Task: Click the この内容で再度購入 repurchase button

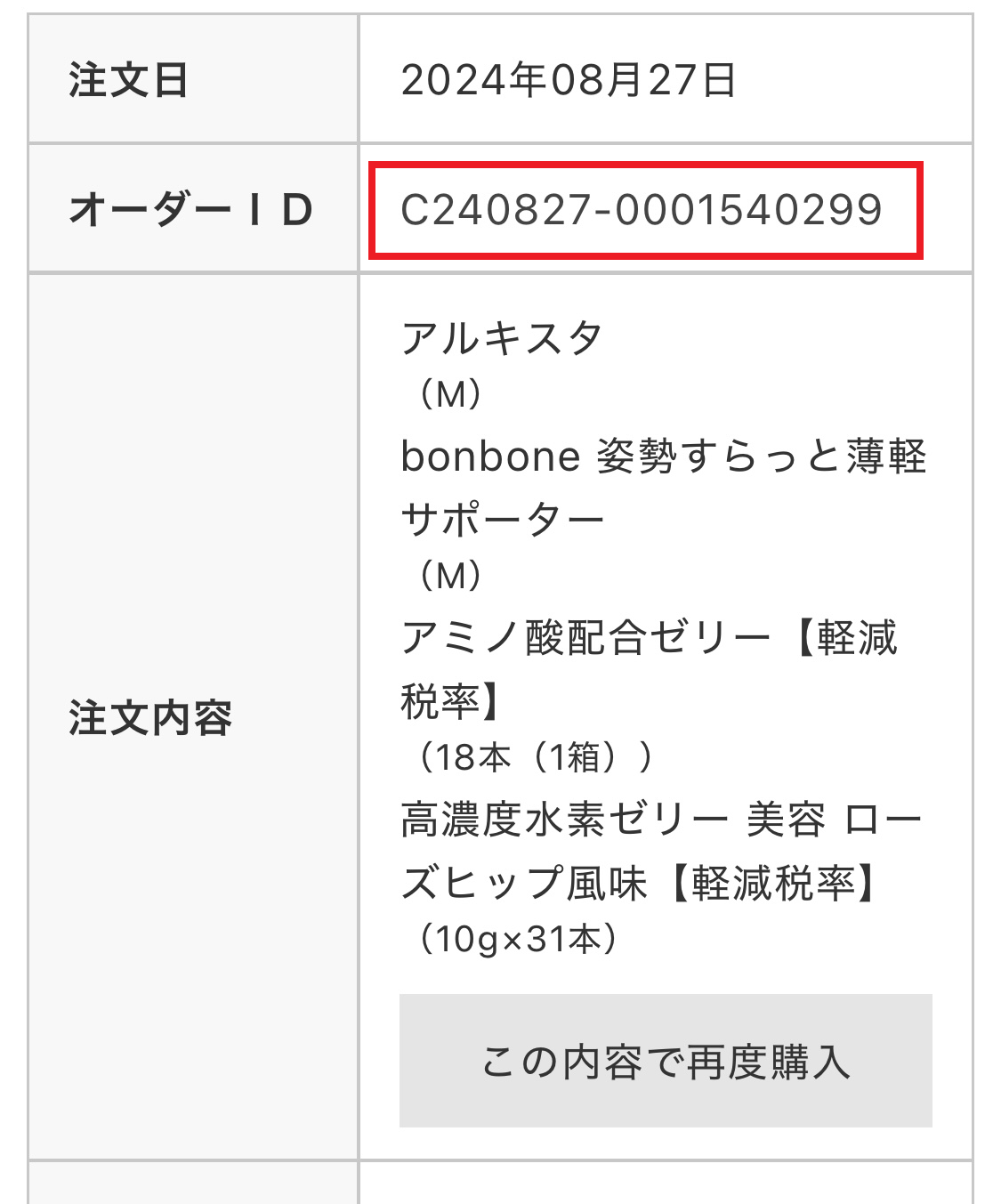Action: click(666, 1060)
